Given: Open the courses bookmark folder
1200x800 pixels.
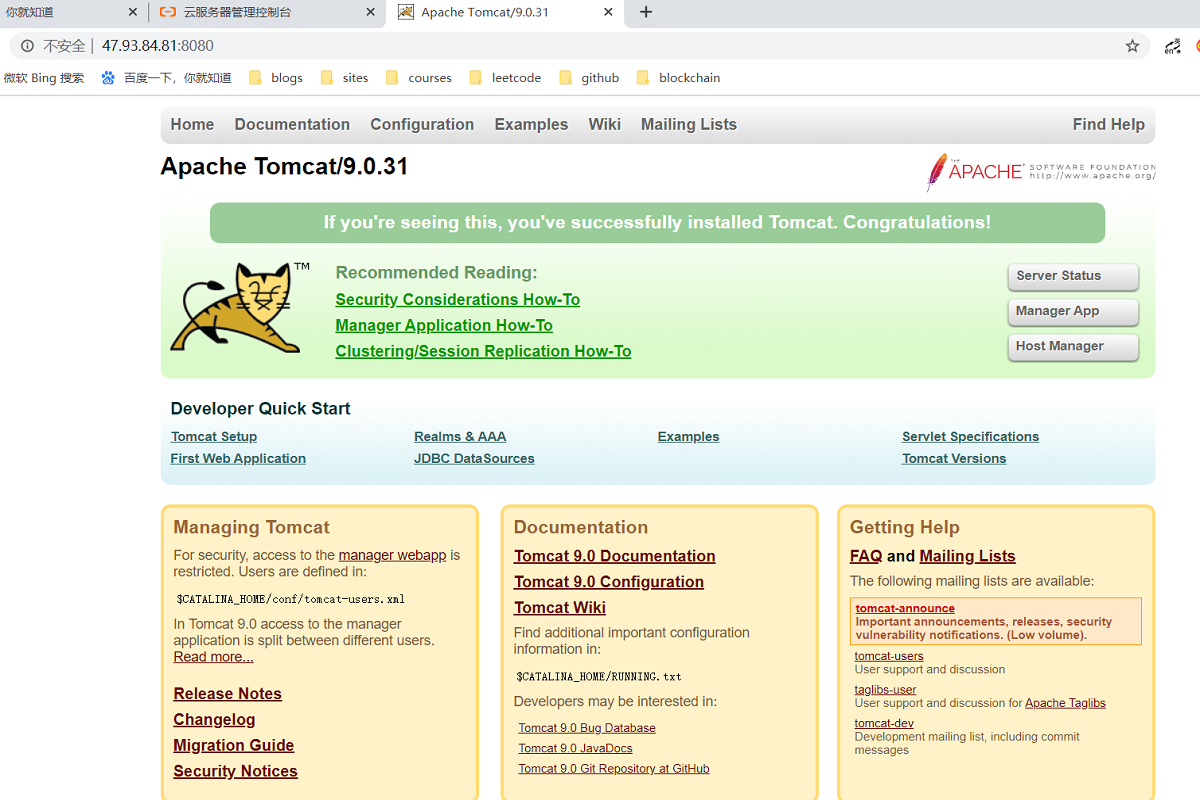Looking at the screenshot, I should click(x=418, y=78).
